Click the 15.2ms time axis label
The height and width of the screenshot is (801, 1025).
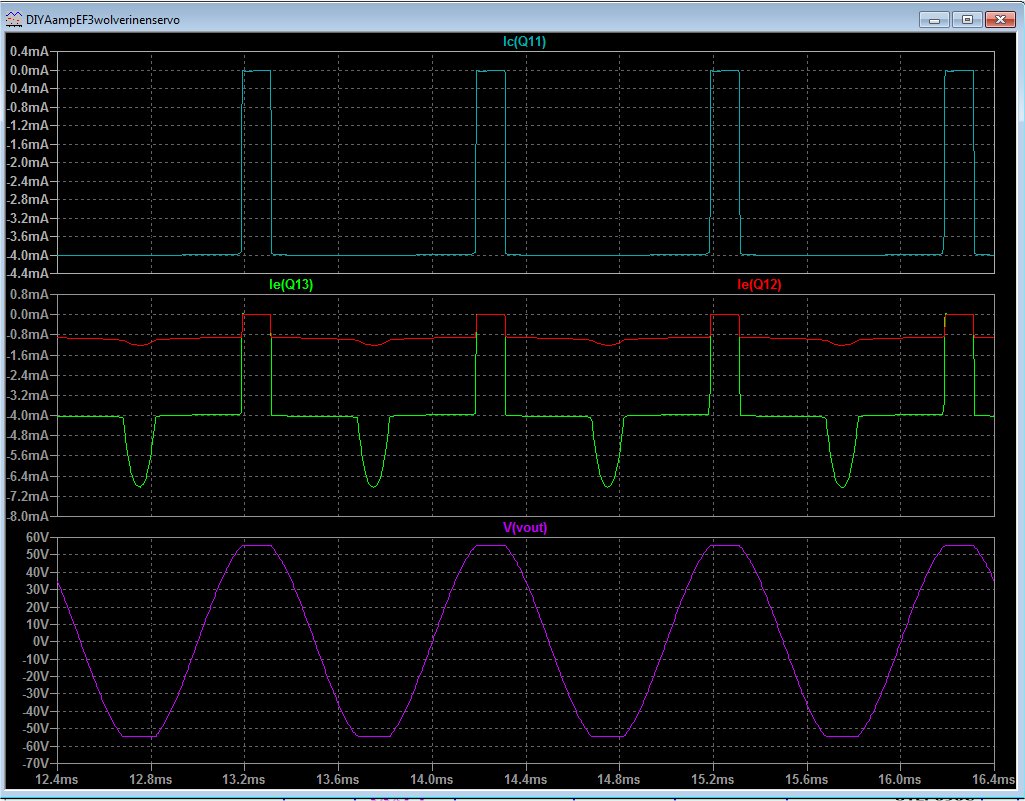tap(713, 779)
